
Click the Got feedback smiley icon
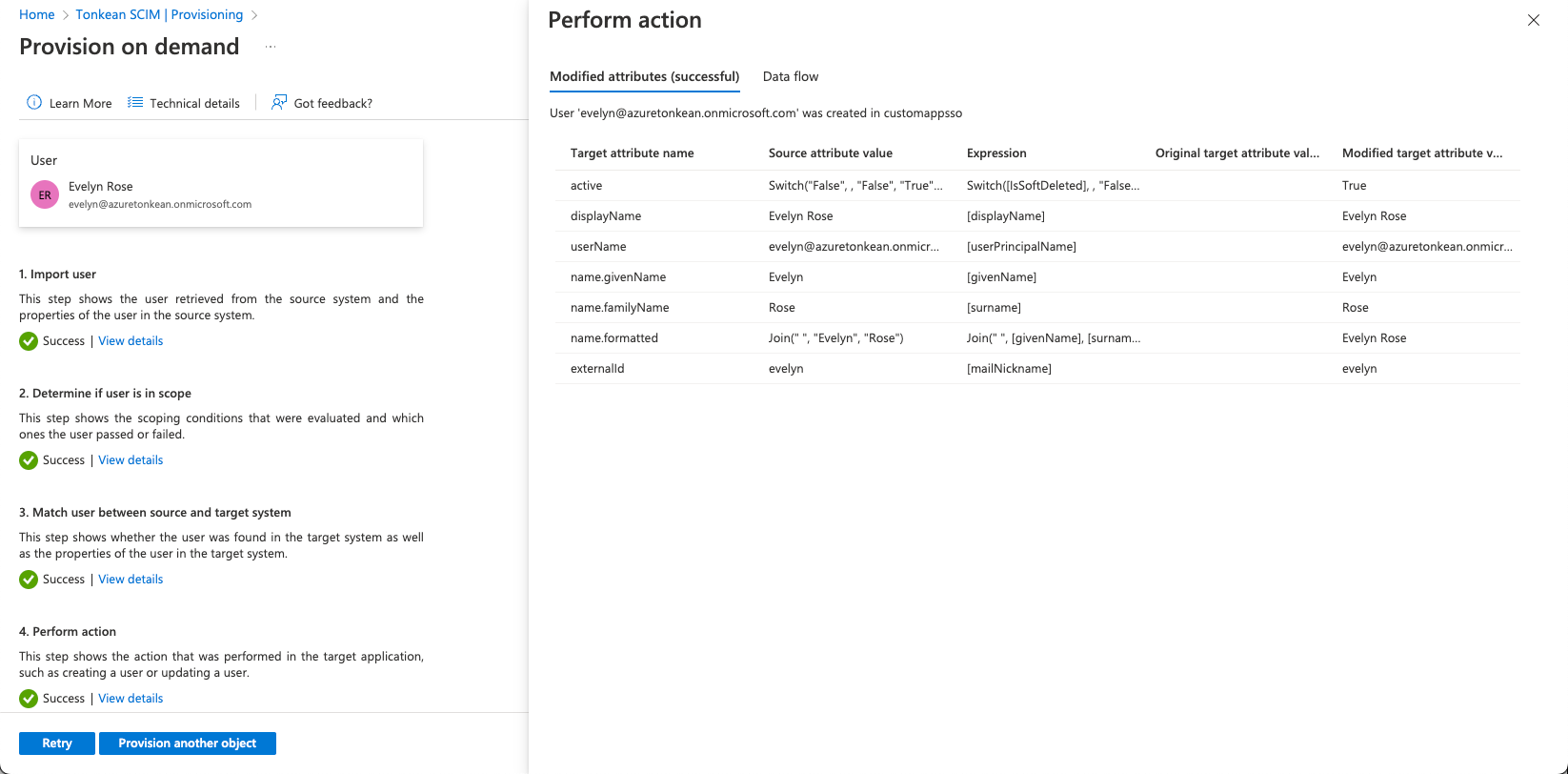(x=278, y=102)
